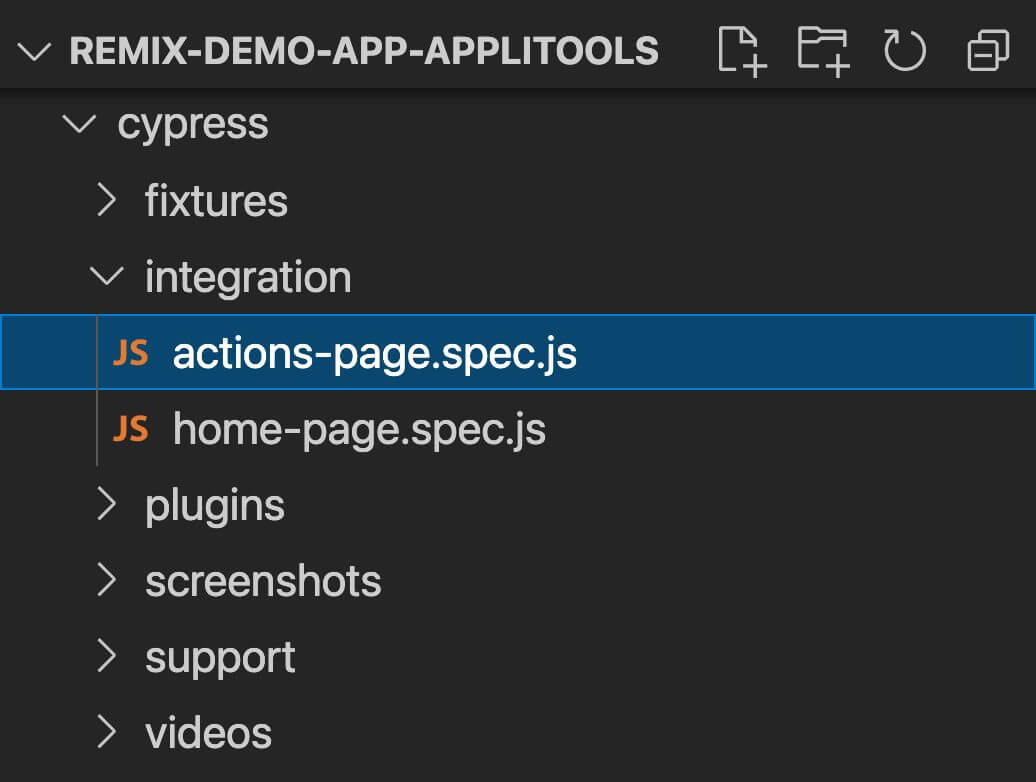Click the REMIX-DEMO-APP-APPLITOOLS project title
The height and width of the screenshot is (782, 1036).
point(364,50)
